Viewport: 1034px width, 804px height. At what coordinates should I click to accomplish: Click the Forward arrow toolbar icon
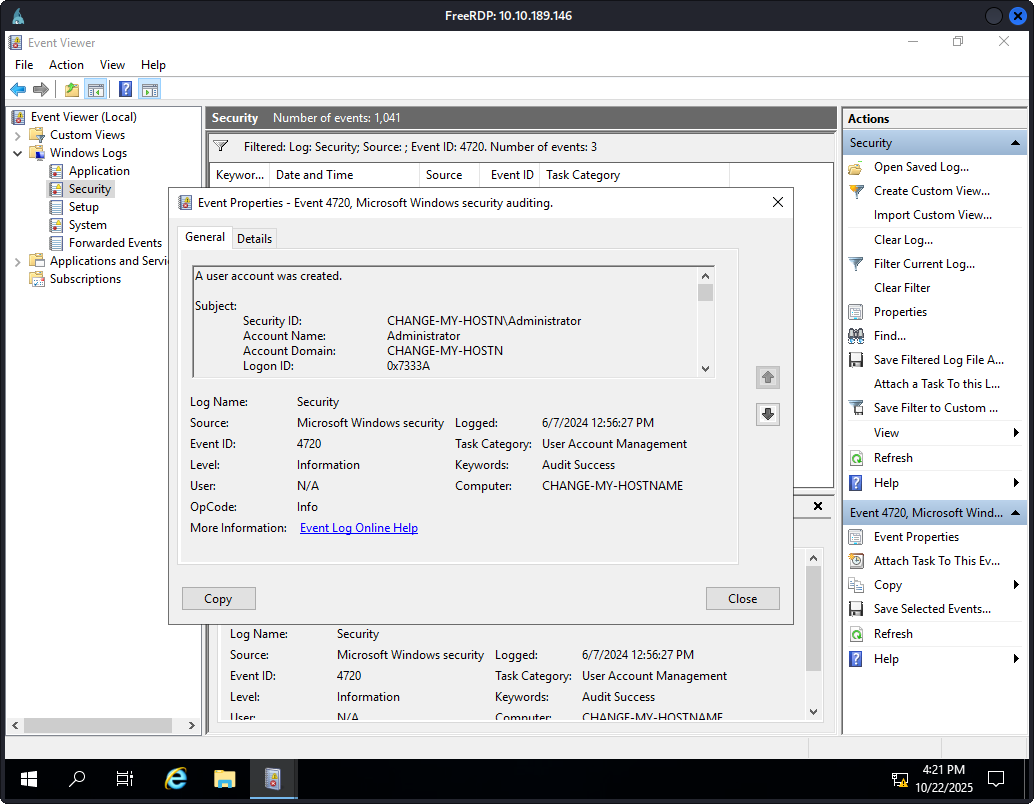[x=41, y=89]
